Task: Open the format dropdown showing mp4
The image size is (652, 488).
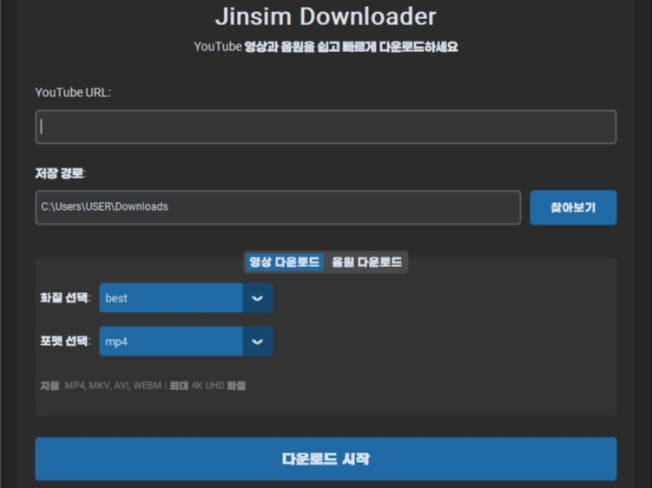Action: tap(171, 341)
